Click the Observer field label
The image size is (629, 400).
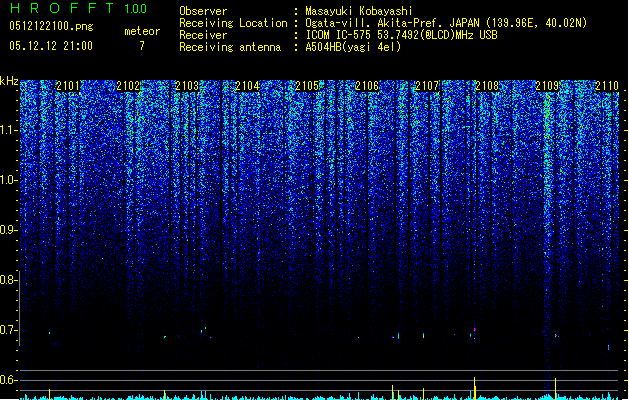pyautogui.click(x=203, y=11)
